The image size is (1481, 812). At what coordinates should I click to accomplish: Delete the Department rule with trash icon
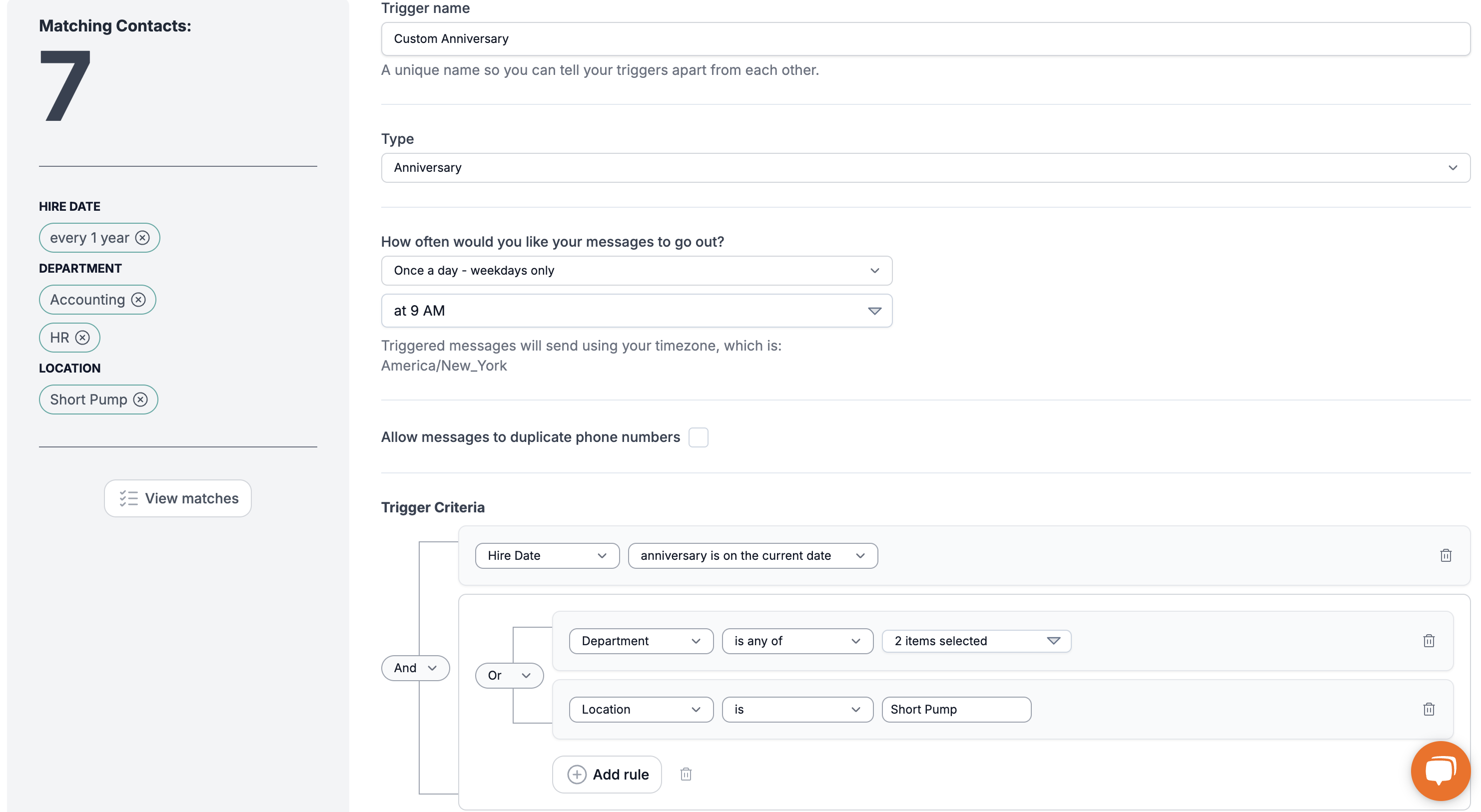coord(1429,640)
